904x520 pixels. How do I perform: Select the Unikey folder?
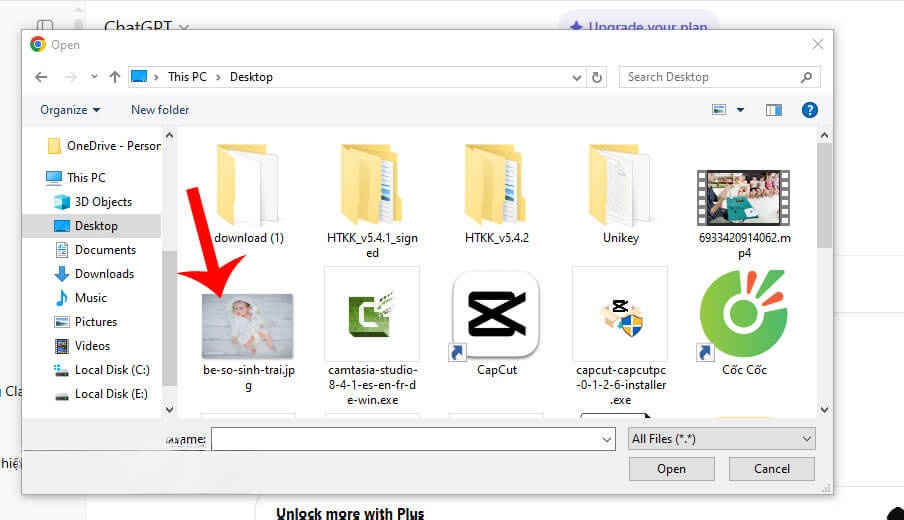pyautogui.click(x=620, y=195)
